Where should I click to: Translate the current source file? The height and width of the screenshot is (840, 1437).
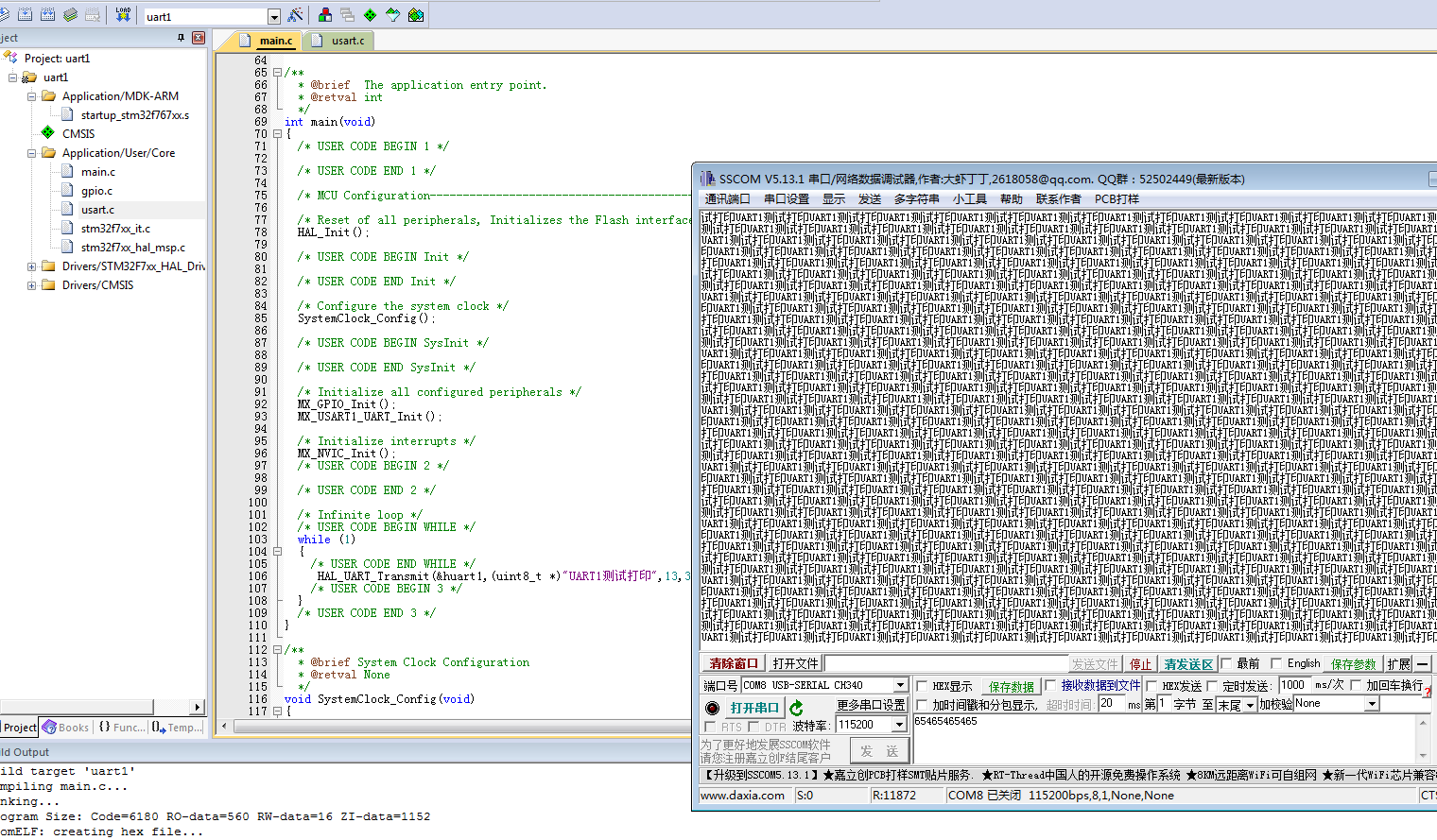6,15
